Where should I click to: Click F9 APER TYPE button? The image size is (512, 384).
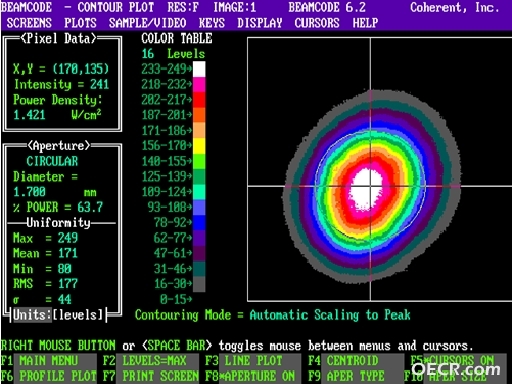[356, 376]
